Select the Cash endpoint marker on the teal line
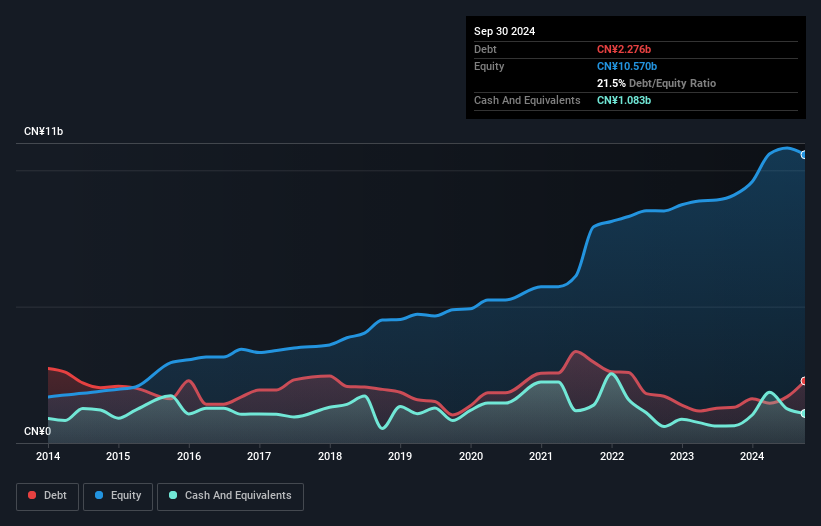This screenshot has height=526, width=821. pos(804,413)
